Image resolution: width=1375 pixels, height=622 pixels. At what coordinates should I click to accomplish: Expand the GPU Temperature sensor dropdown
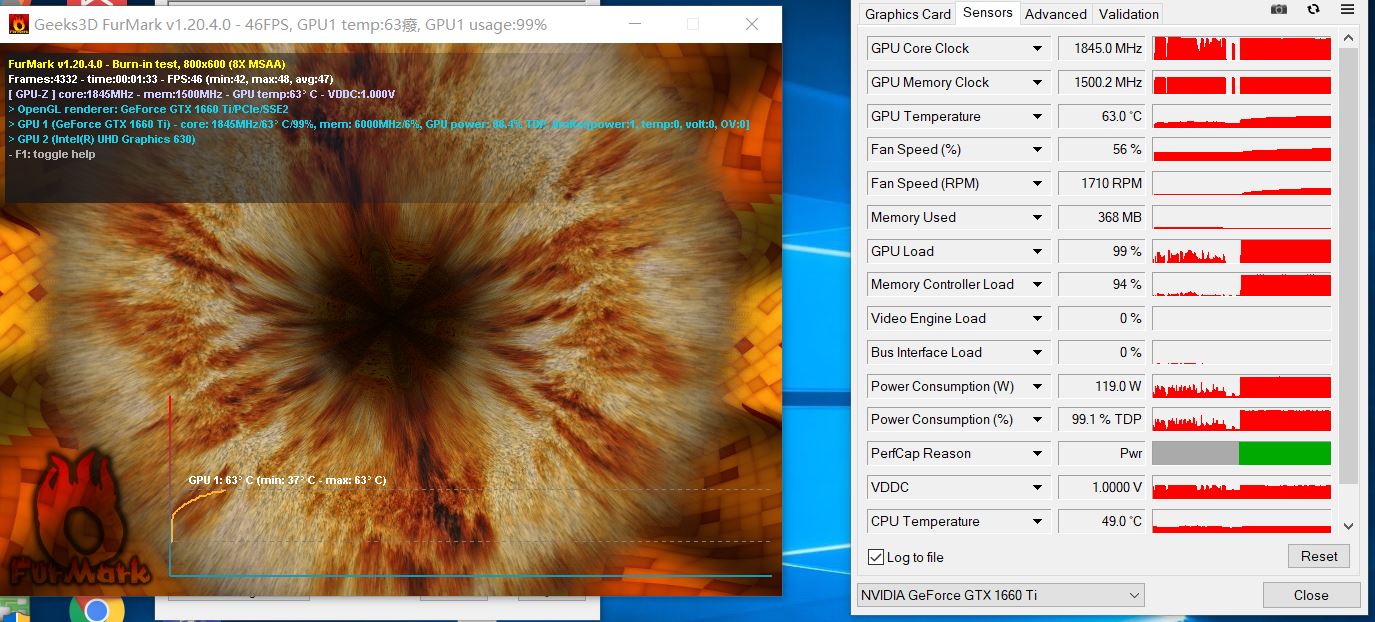coord(1038,116)
